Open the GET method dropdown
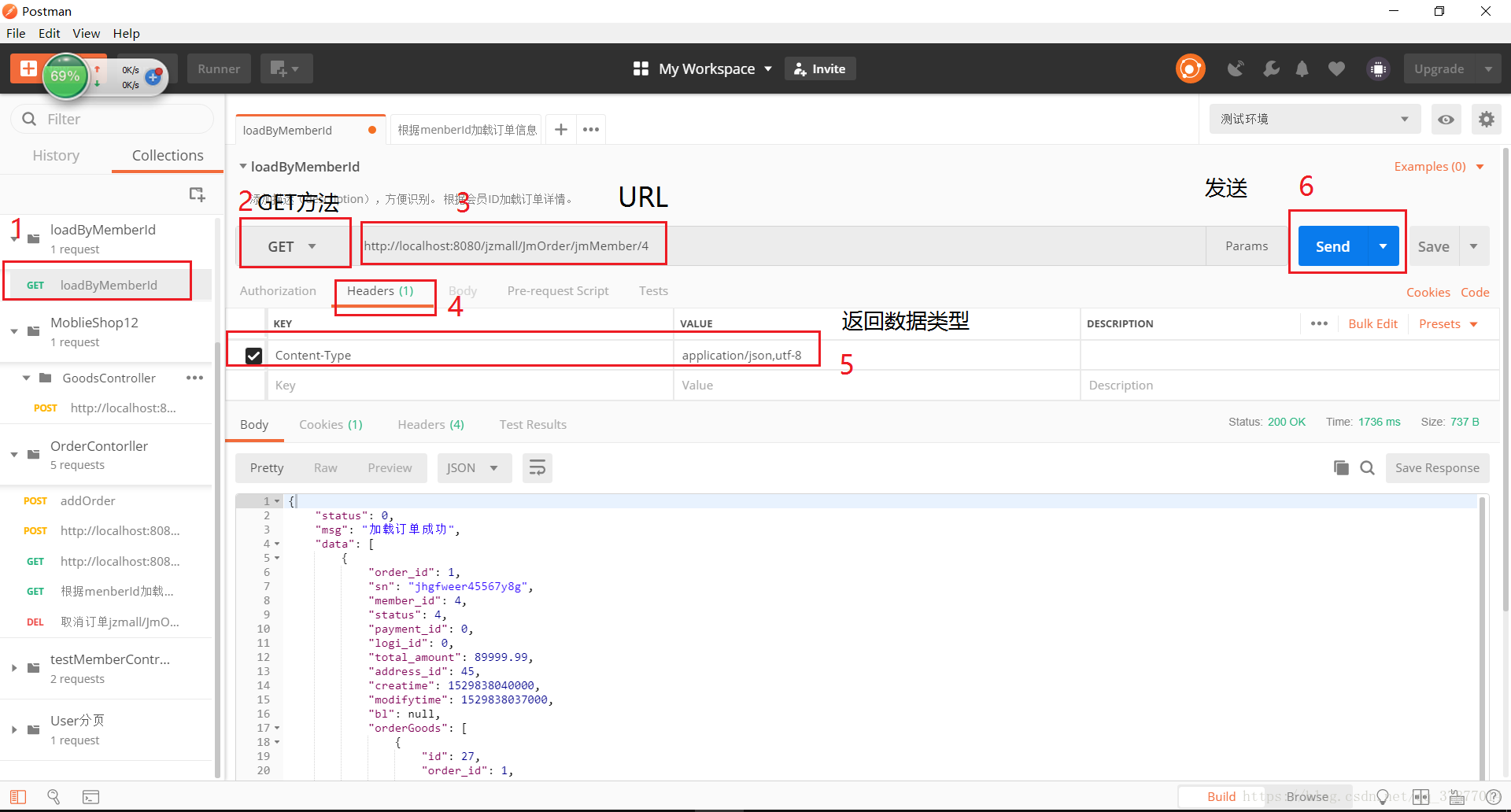1511x812 pixels. click(292, 246)
